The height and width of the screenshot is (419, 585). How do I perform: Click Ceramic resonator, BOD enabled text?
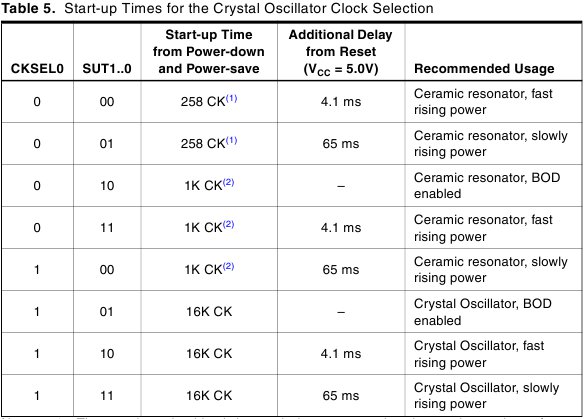coord(487,185)
